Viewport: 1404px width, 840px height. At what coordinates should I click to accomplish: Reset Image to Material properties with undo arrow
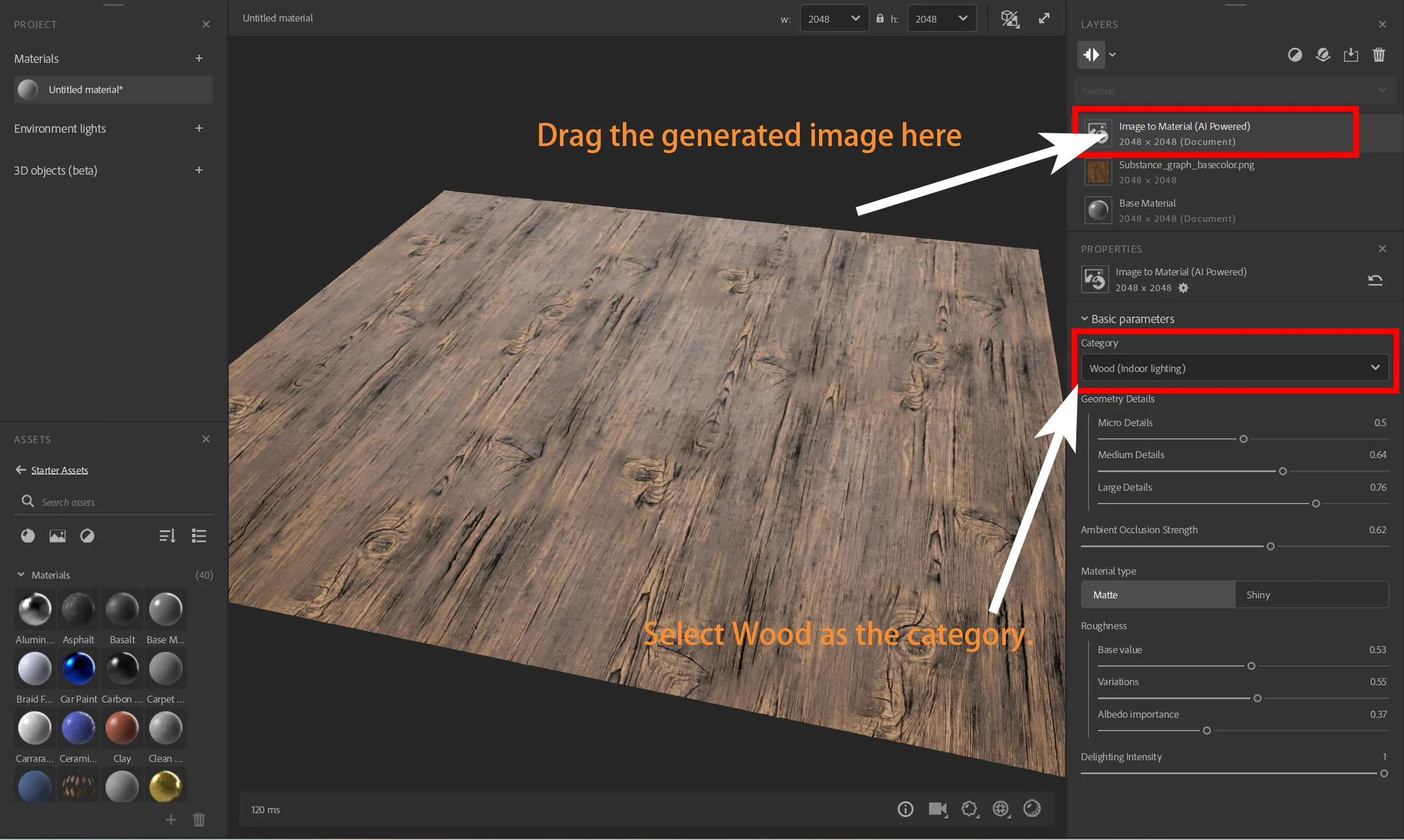(1375, 280)
